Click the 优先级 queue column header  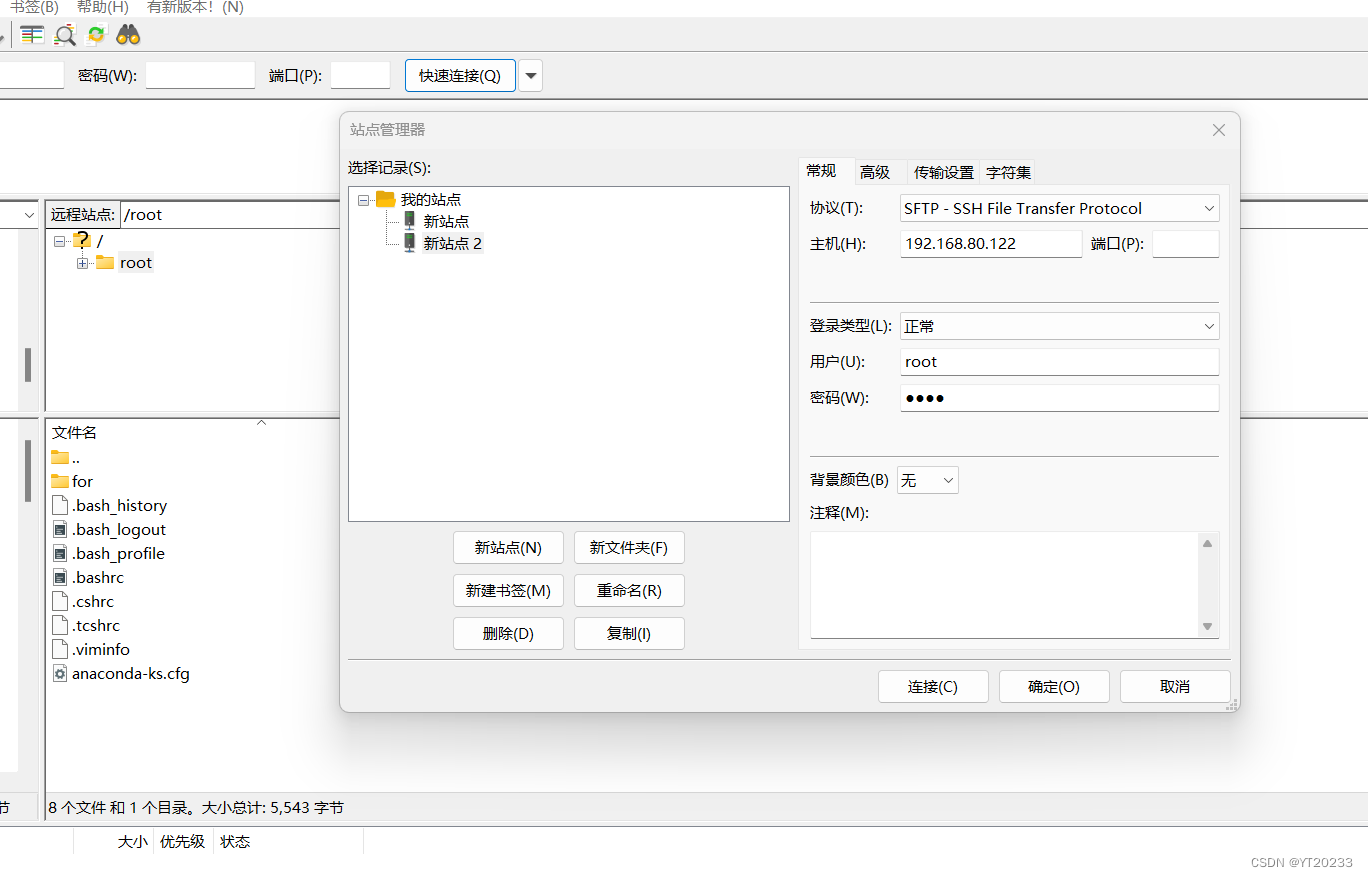coord(183,842)
